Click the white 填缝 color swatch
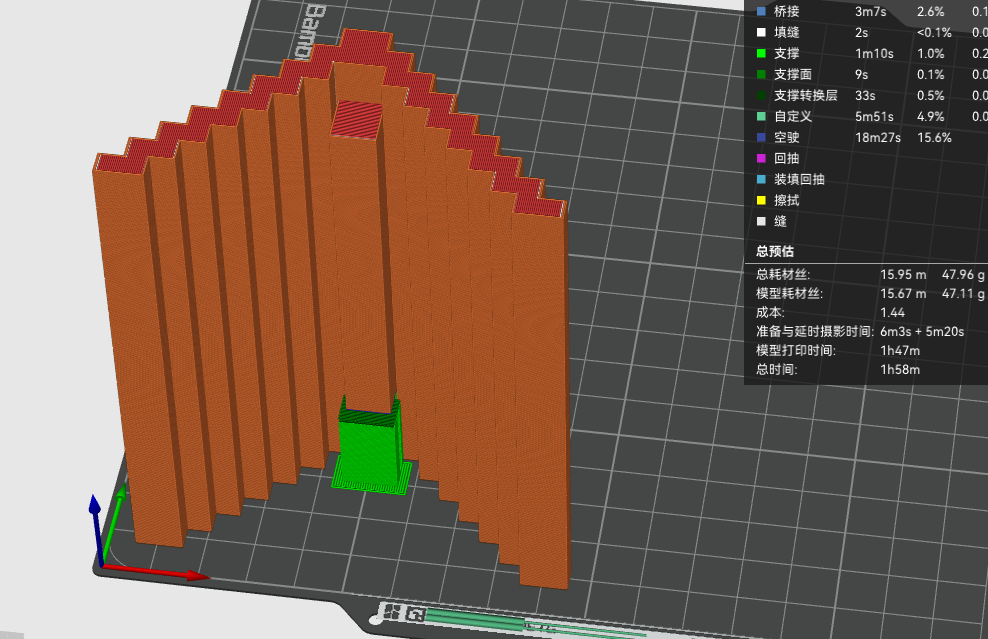Viewport: 988px width, 639px height. (x=761, y=32)
